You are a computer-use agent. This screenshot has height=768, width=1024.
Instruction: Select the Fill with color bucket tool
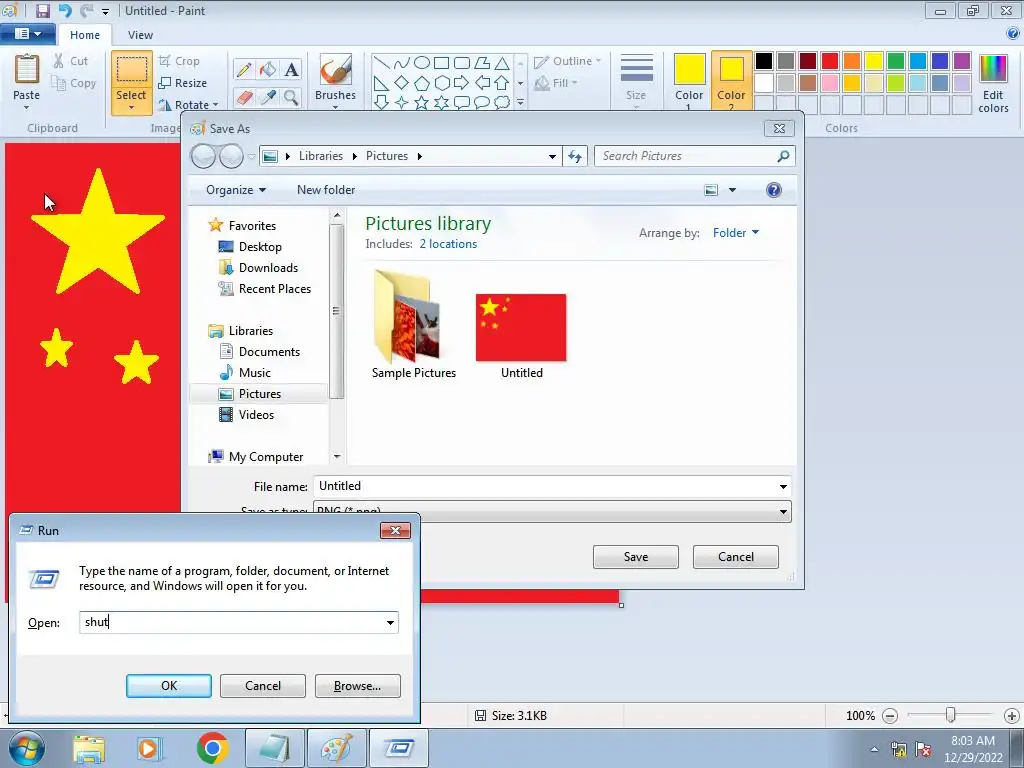(x=268, y=69)
